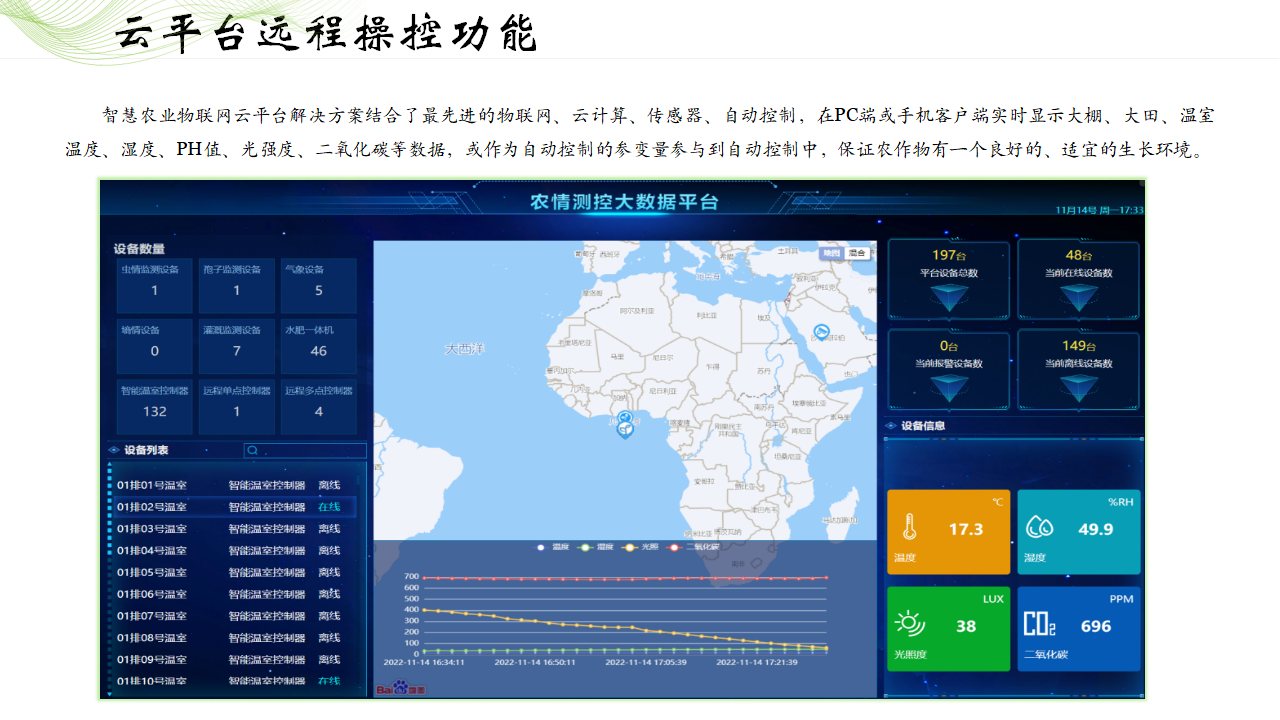Click the 49.9 humidity reading
The image size is (1280, 720).
(x=1095, y=529)
